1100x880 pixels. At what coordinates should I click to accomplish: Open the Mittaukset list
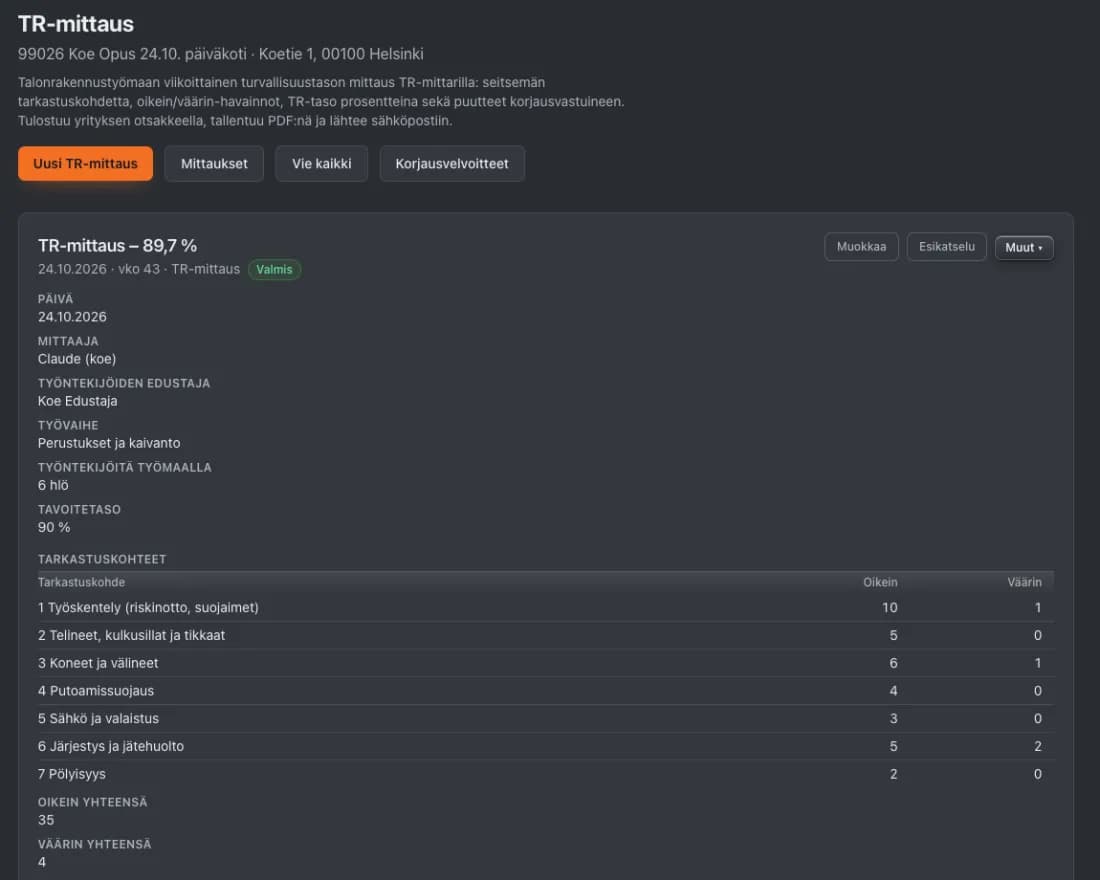point(214,164)
